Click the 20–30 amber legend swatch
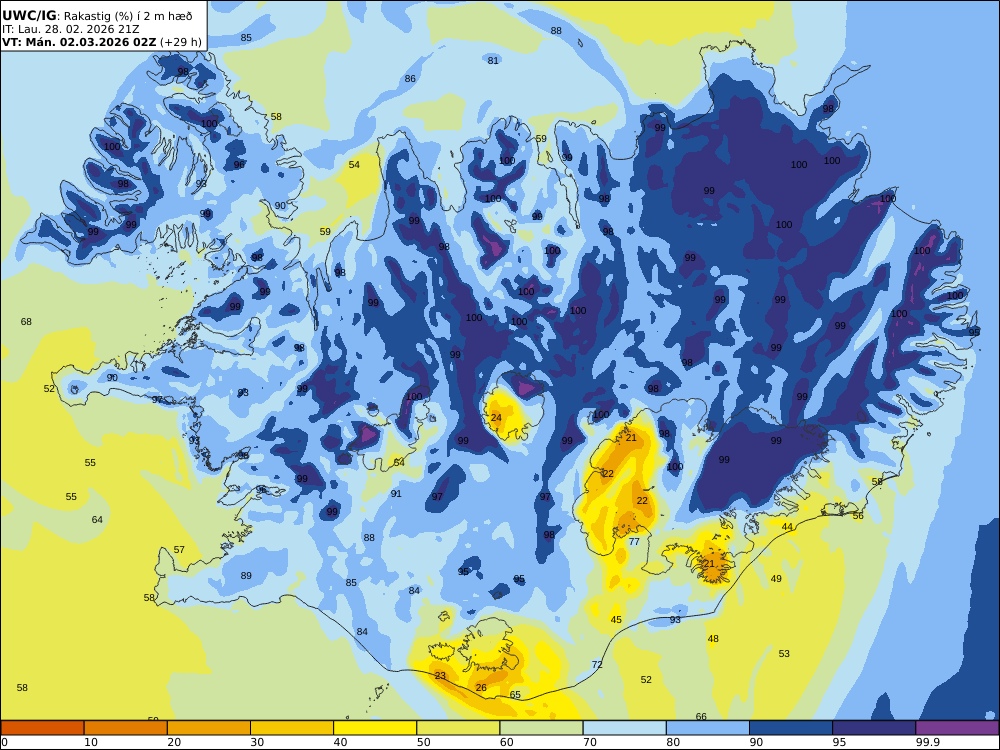This screenshot has width=1000, height=750. tap(209, 728)
